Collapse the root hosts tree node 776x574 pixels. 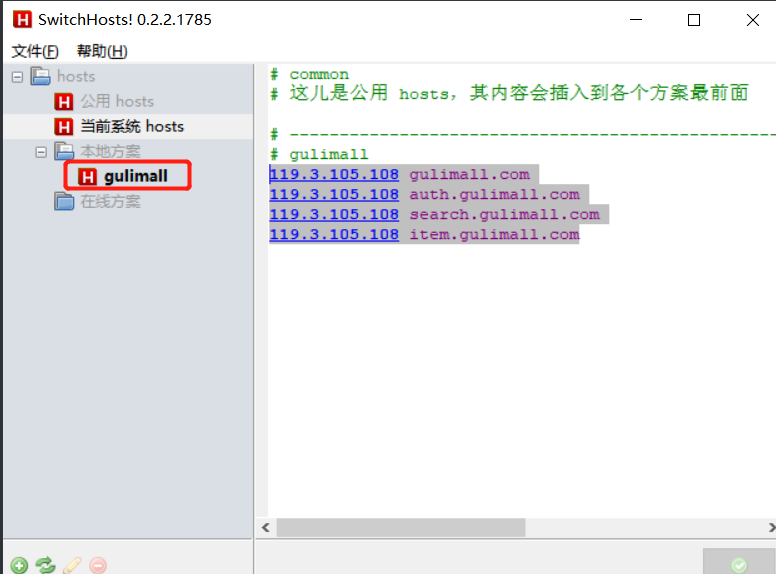pyautogui.click(x=17, y=77)
